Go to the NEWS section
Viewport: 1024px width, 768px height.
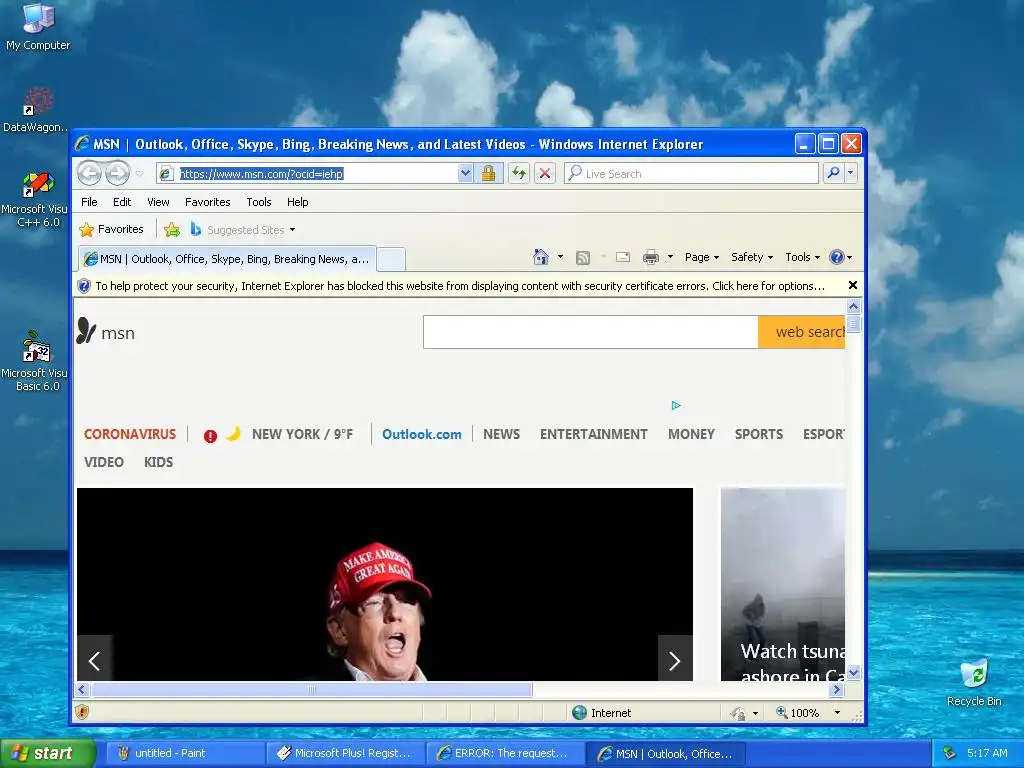502,434
